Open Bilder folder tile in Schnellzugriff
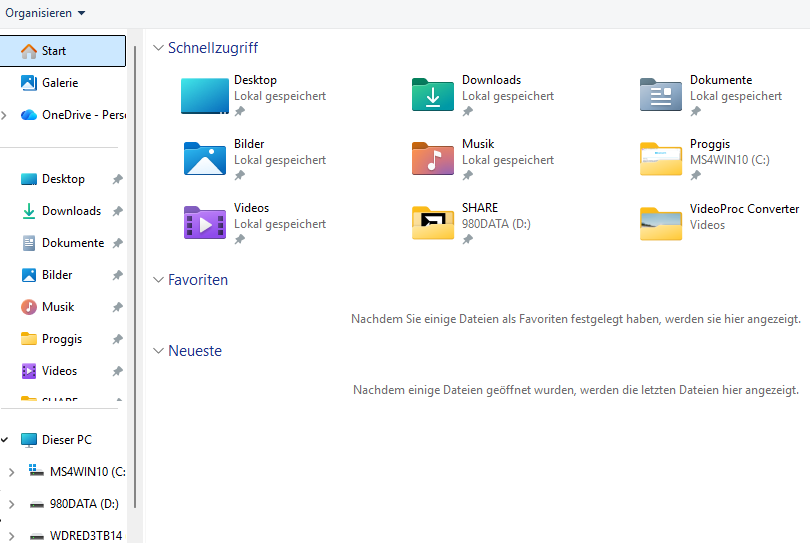This screenshot has width=810, height=548. (x=254, y=160)
